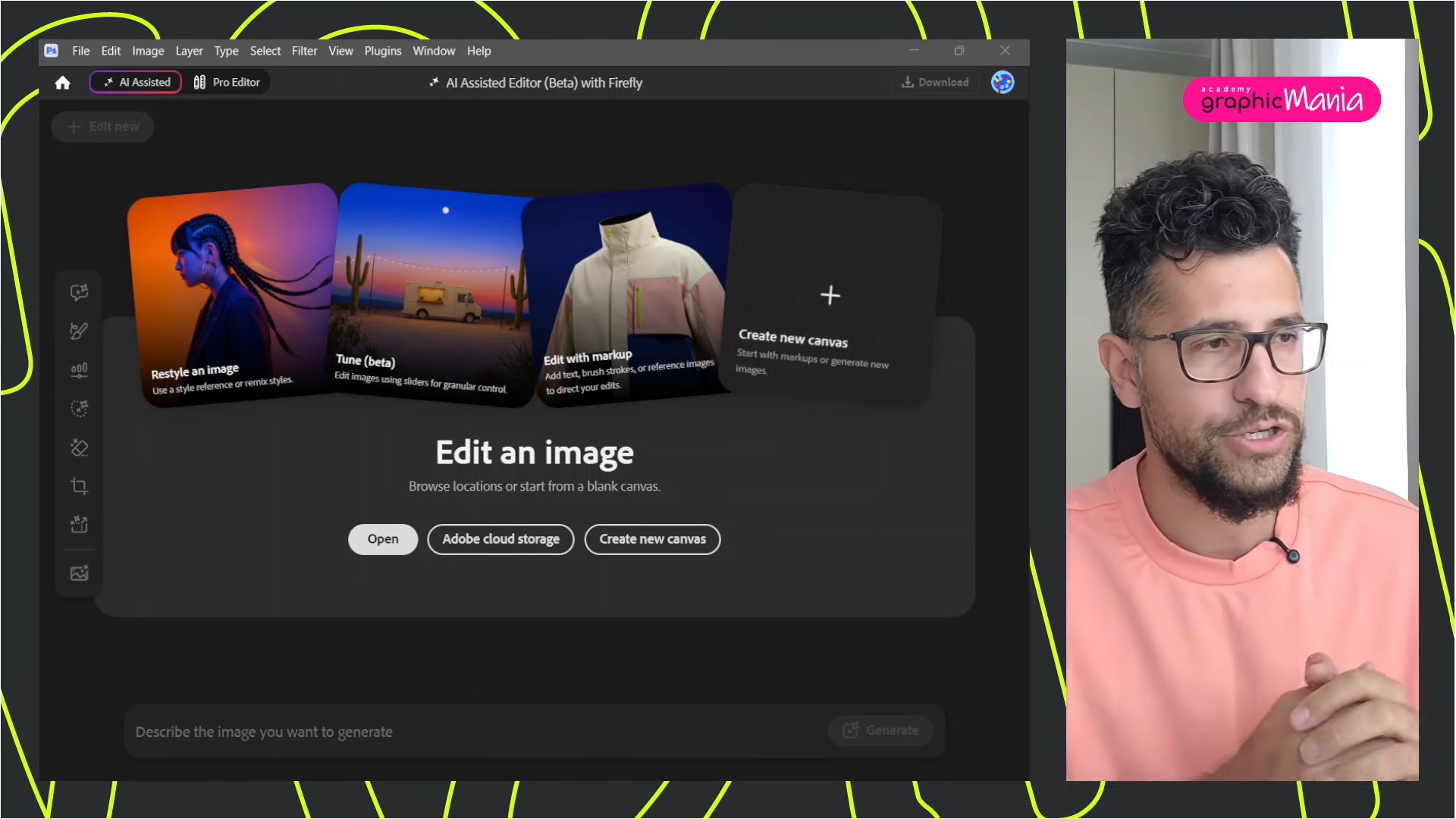Click the Create new canvas pill button
Viewport: 1456px width, 819px height.
pyautogui.click(x=652, y=539)
